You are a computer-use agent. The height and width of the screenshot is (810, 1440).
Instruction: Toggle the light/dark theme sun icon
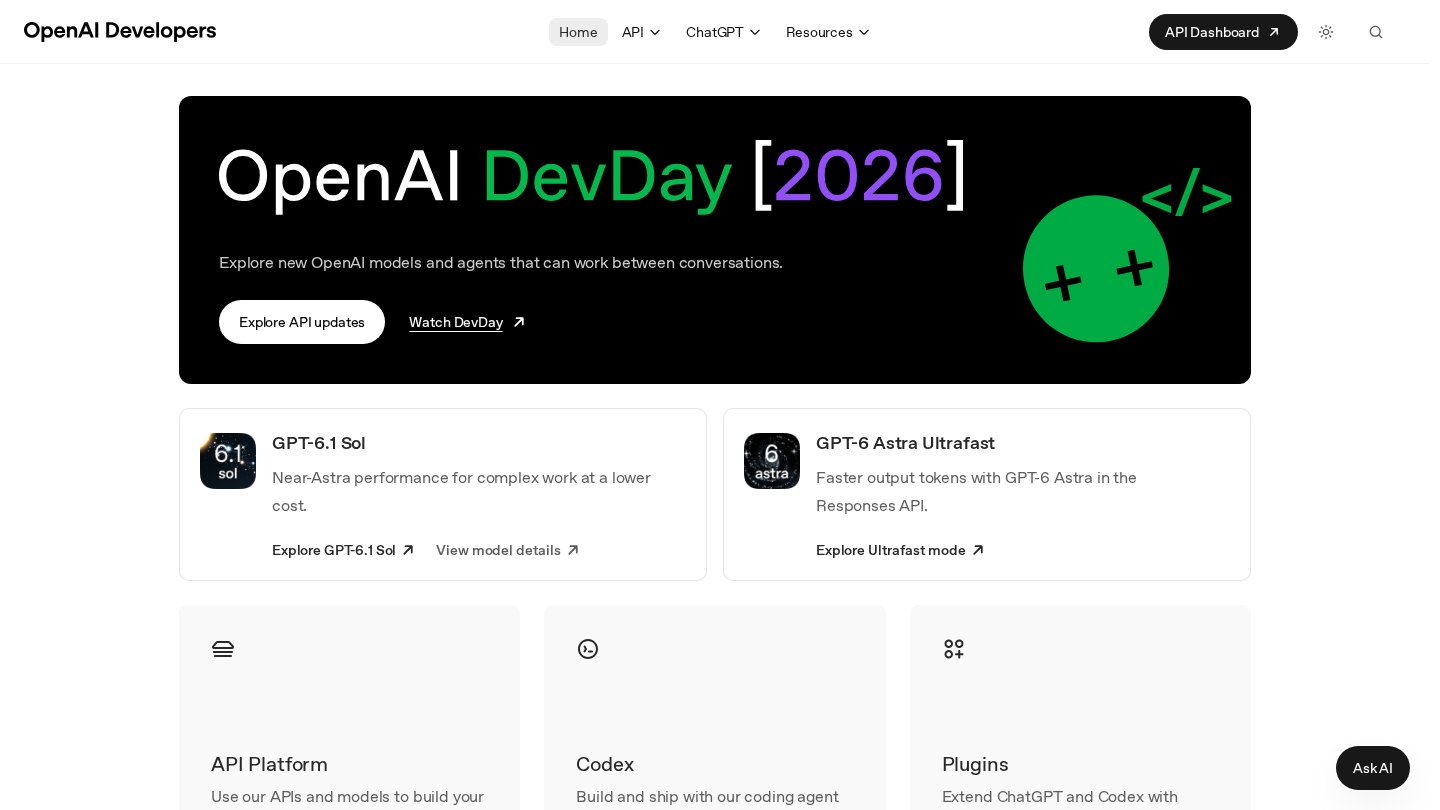(1326, 32)
